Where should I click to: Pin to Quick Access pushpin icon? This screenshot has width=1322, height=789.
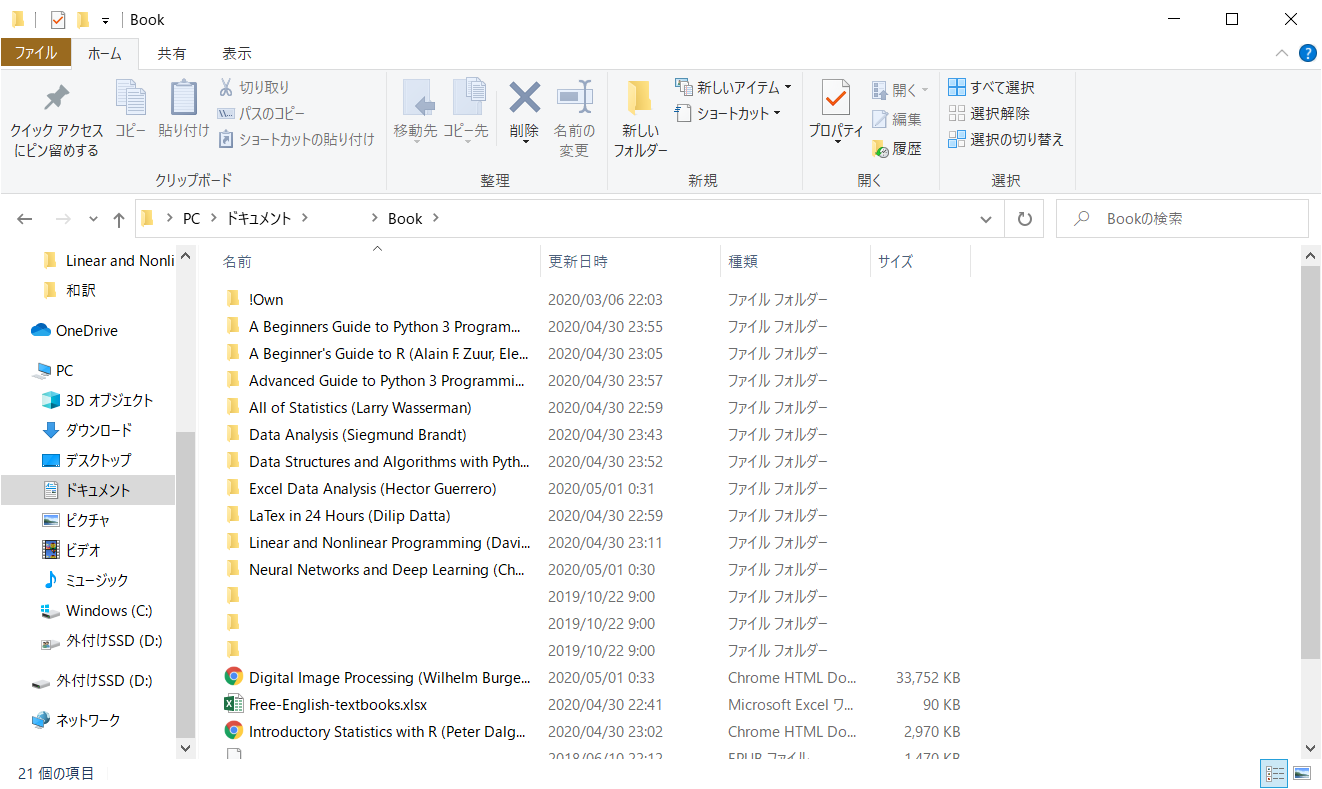pyautogui.click(x=56, y=99)
